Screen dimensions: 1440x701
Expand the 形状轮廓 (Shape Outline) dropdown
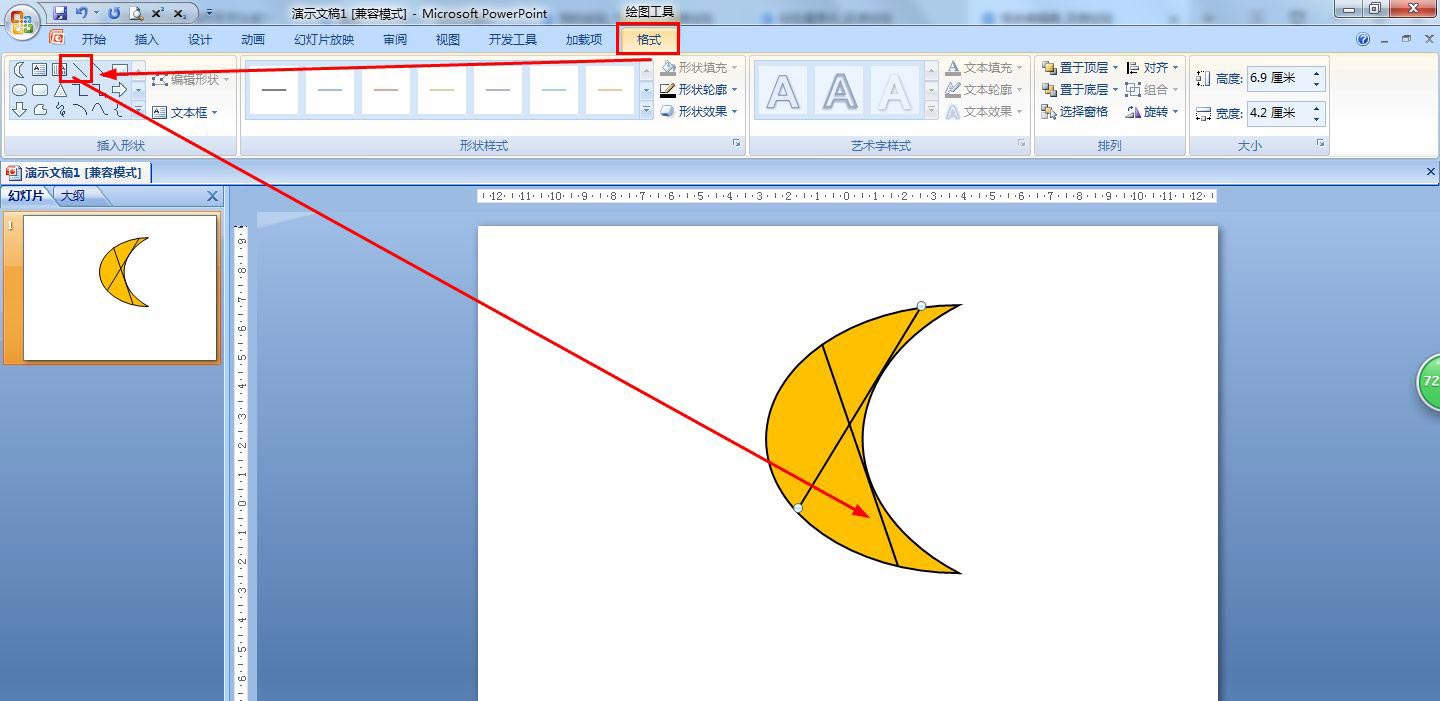click(x=735, y=90)
